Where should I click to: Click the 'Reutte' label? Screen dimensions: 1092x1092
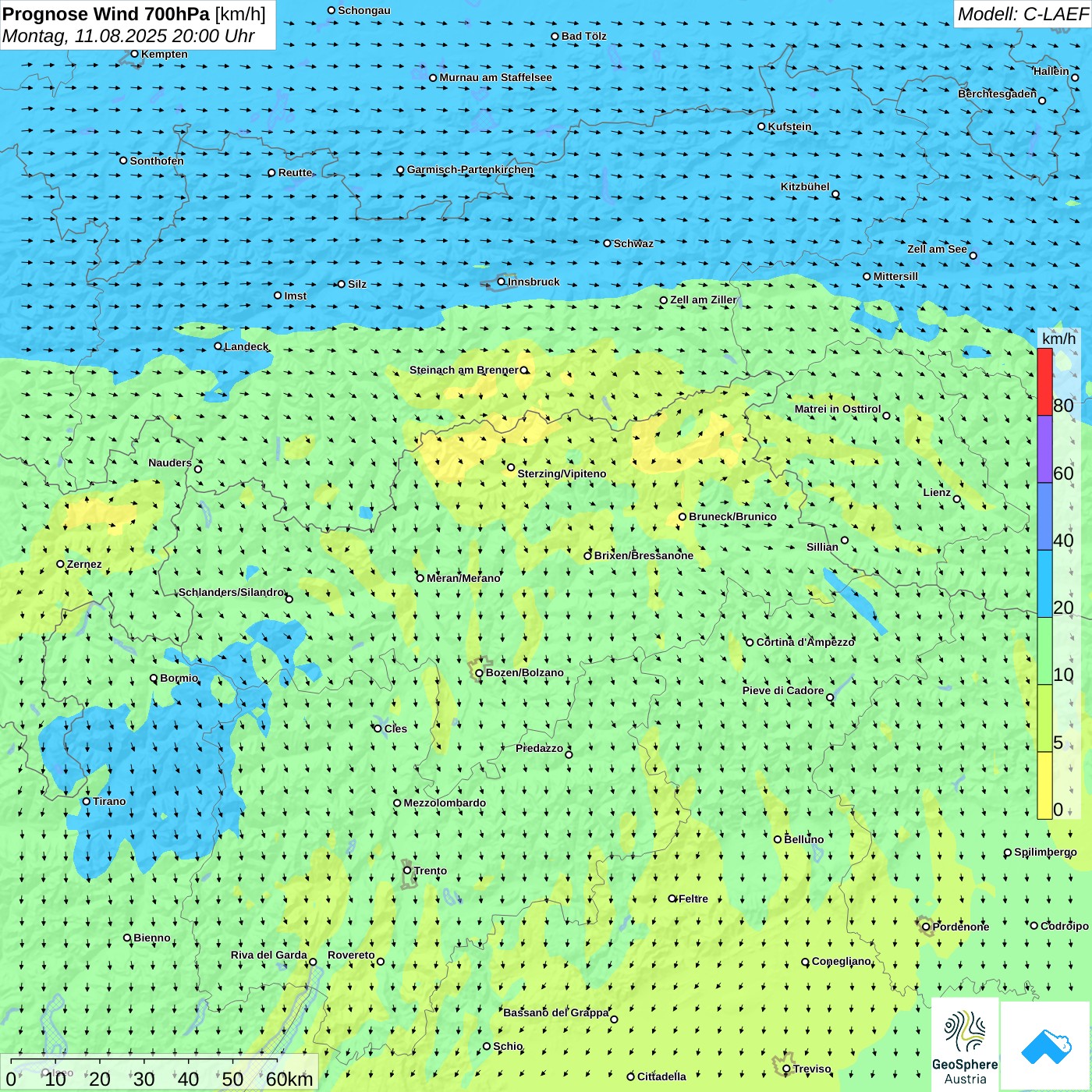[x=295, y=172]
